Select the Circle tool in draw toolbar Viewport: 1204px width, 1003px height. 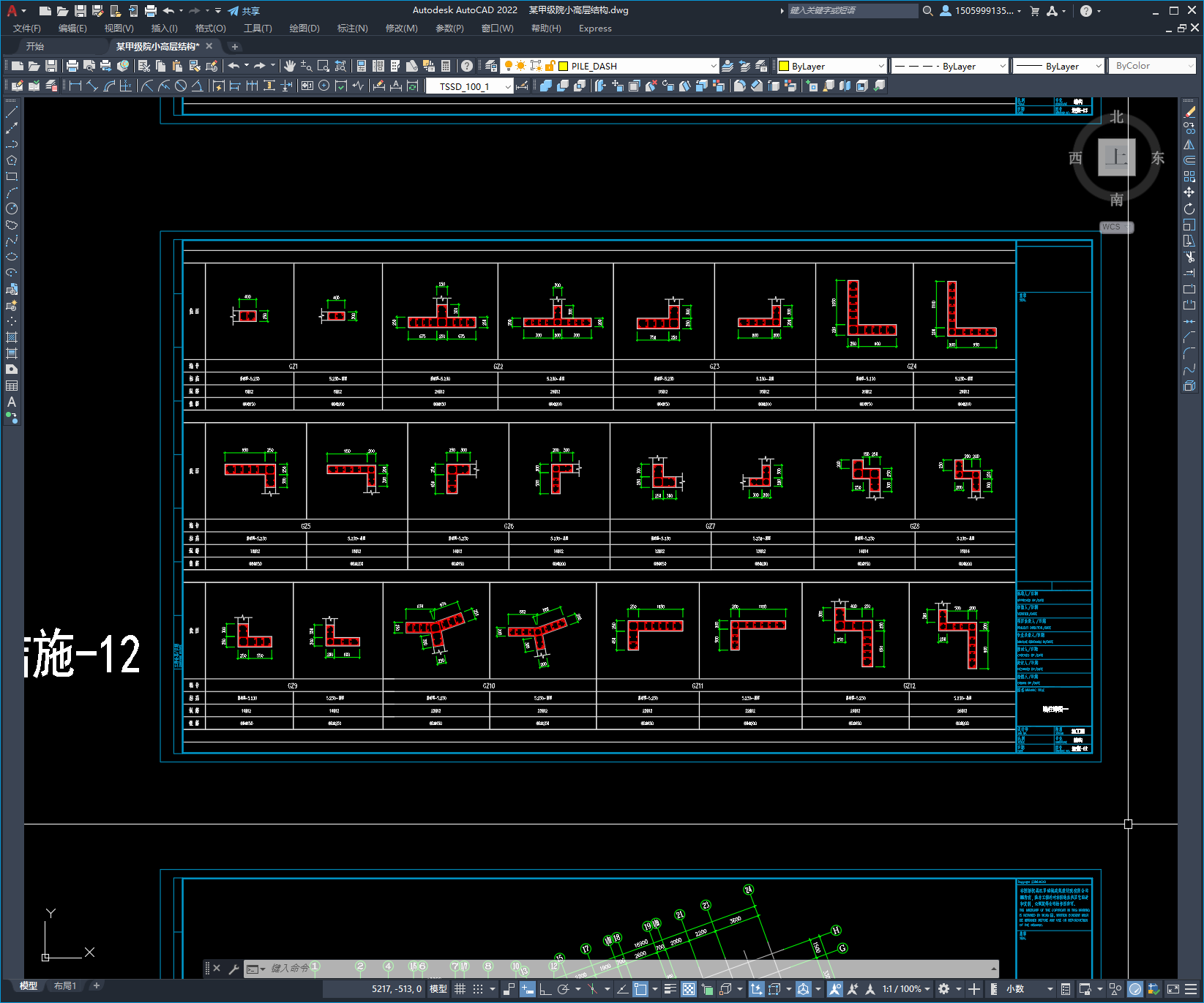[12, 209]
